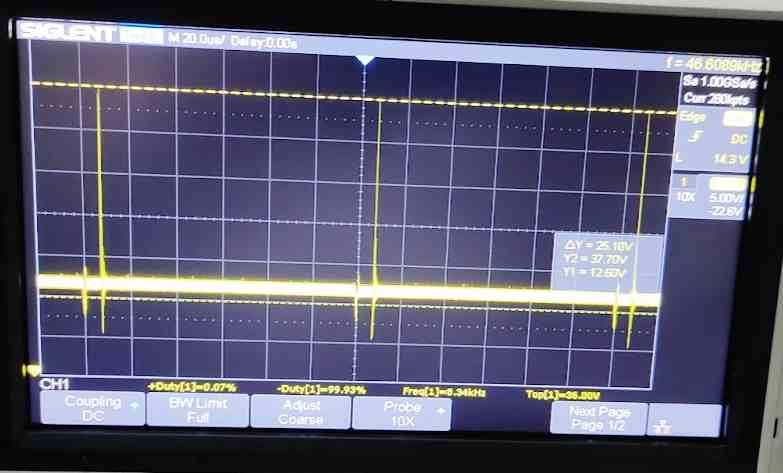Viewport: 783px width, 473px height.
Task: Click the rising edge trigger slope icon
Action: pos(696,136)
